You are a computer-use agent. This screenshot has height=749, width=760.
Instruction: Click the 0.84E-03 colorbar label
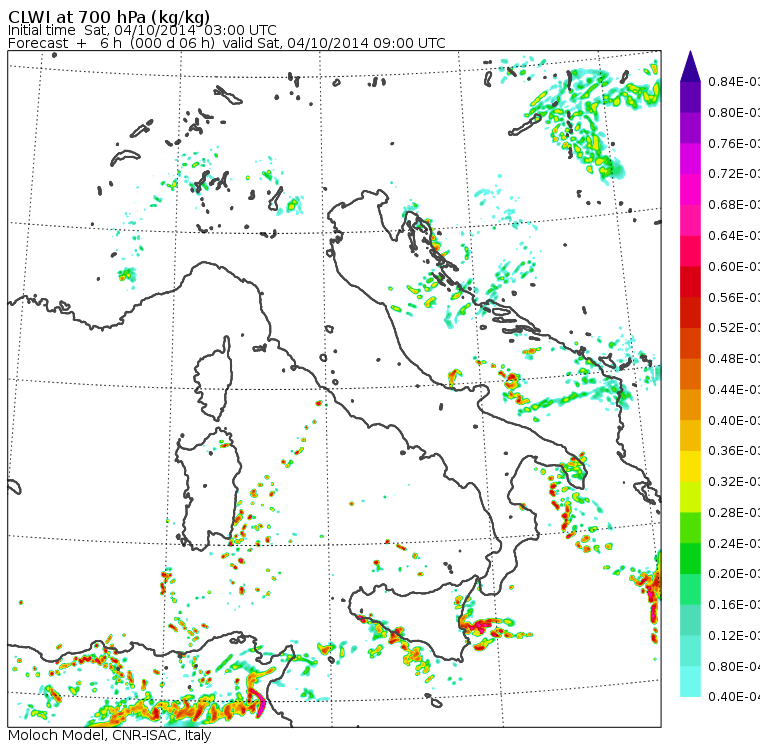pos(734,81)
